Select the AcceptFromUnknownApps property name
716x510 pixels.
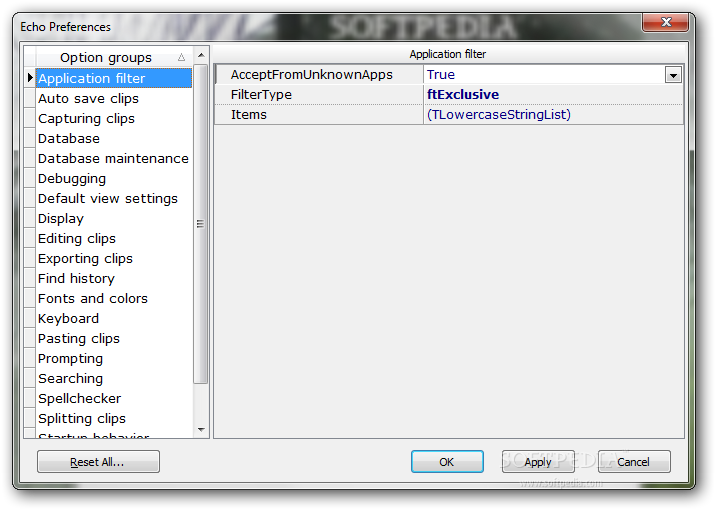(311, 75)
